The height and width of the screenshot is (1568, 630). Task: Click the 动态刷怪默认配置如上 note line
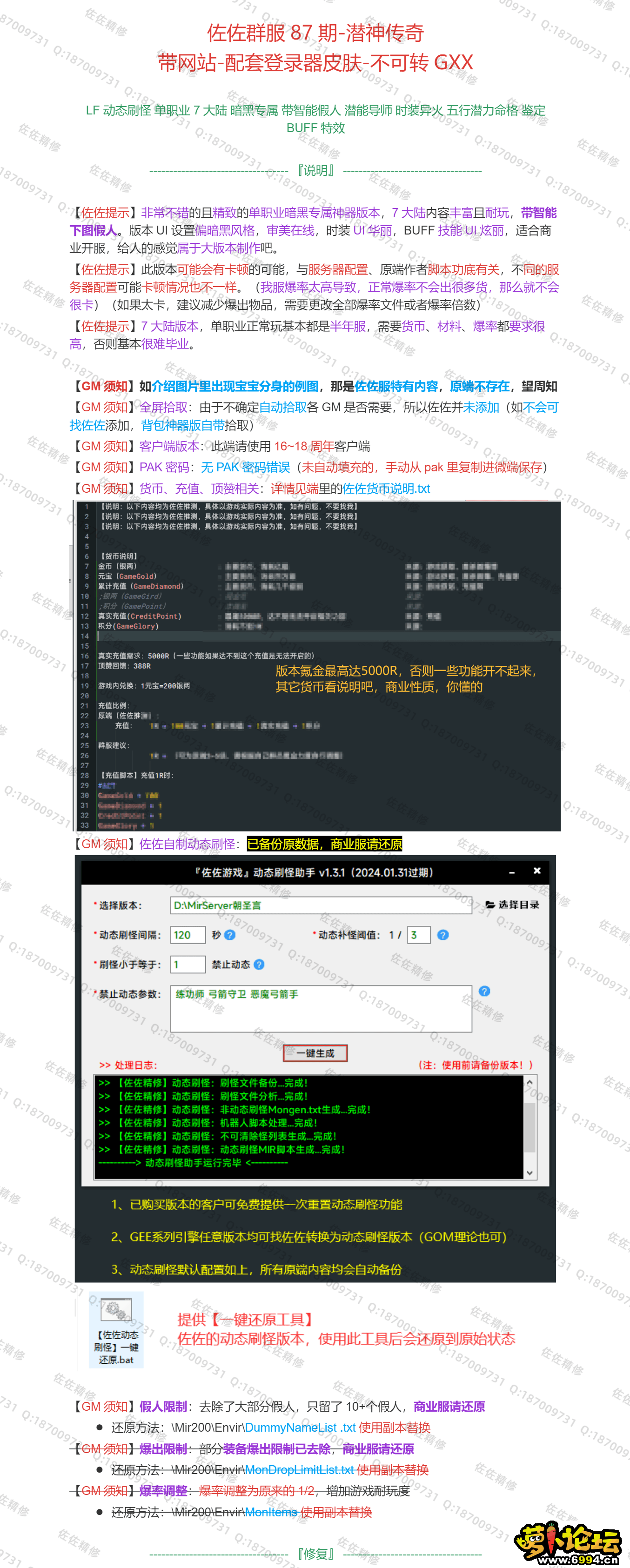point(256,1270)
